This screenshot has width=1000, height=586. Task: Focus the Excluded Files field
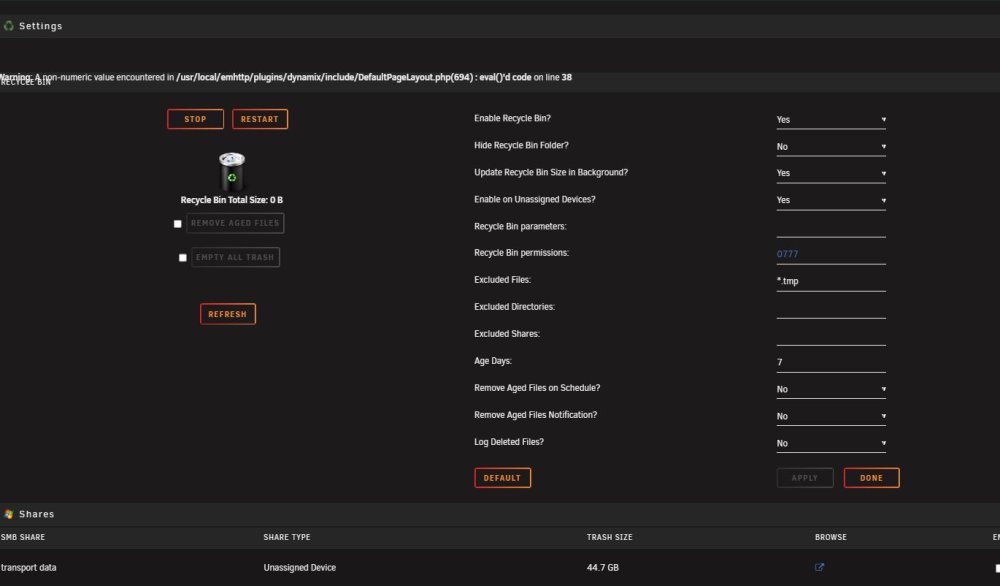pyautogui.click(x=831, y=281)
